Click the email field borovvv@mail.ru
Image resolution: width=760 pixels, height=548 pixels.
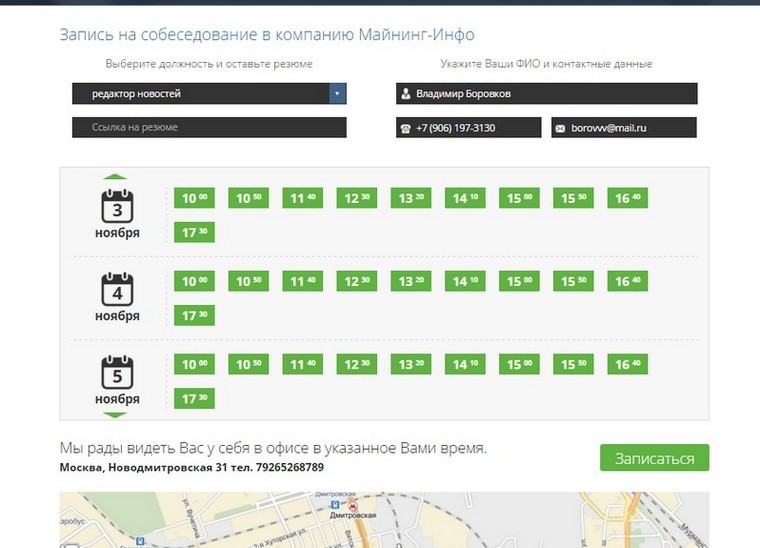624,127
